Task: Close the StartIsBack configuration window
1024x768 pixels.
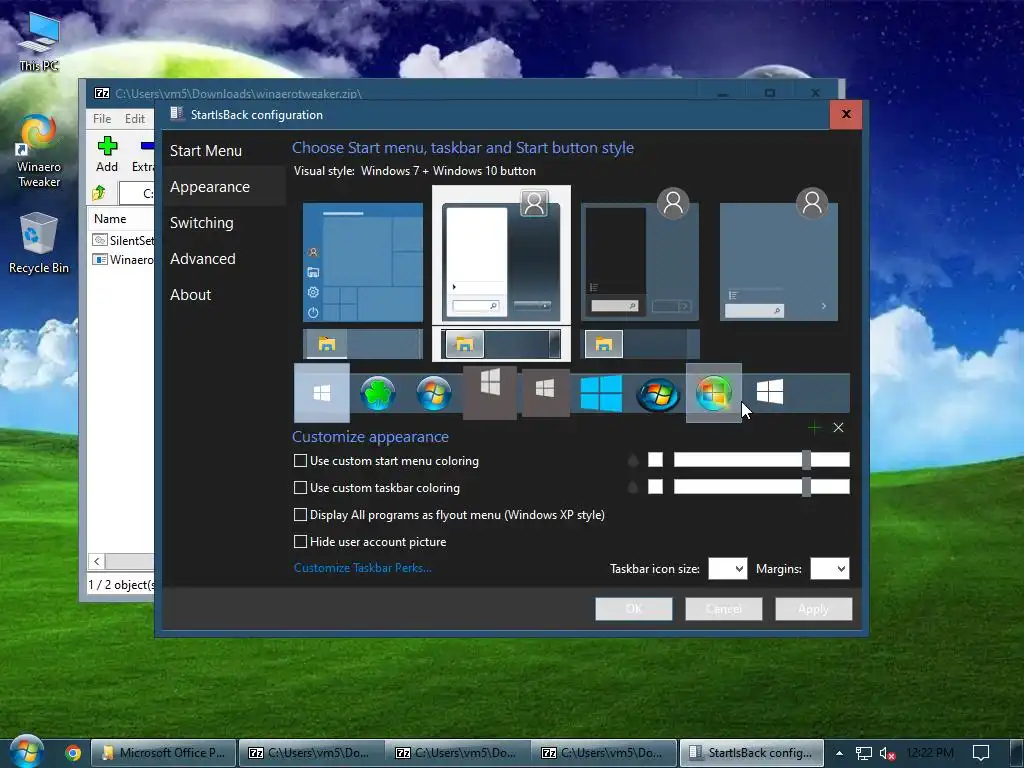Action: click(x=846, y=114)
